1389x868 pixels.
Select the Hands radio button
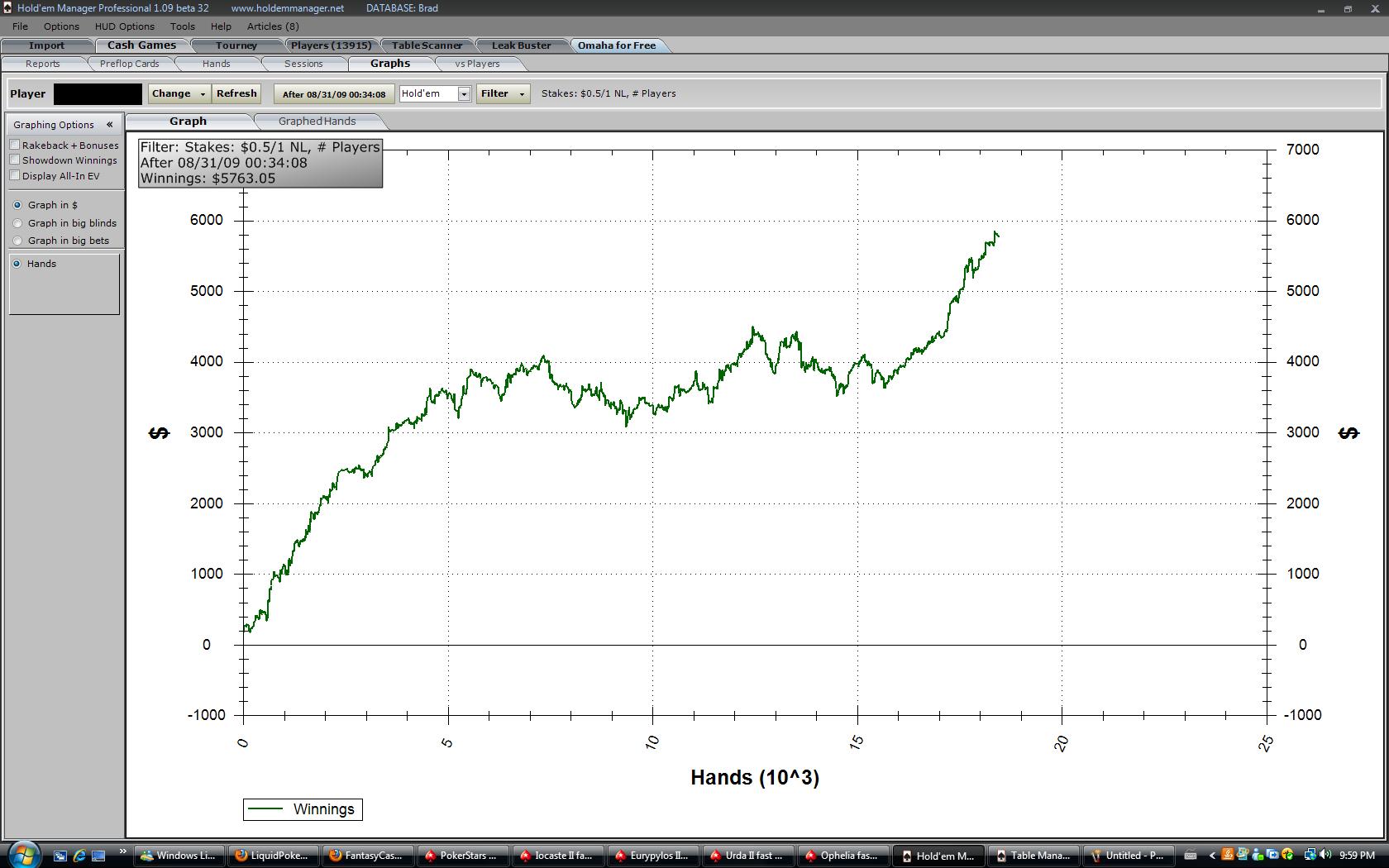point(17,264)
